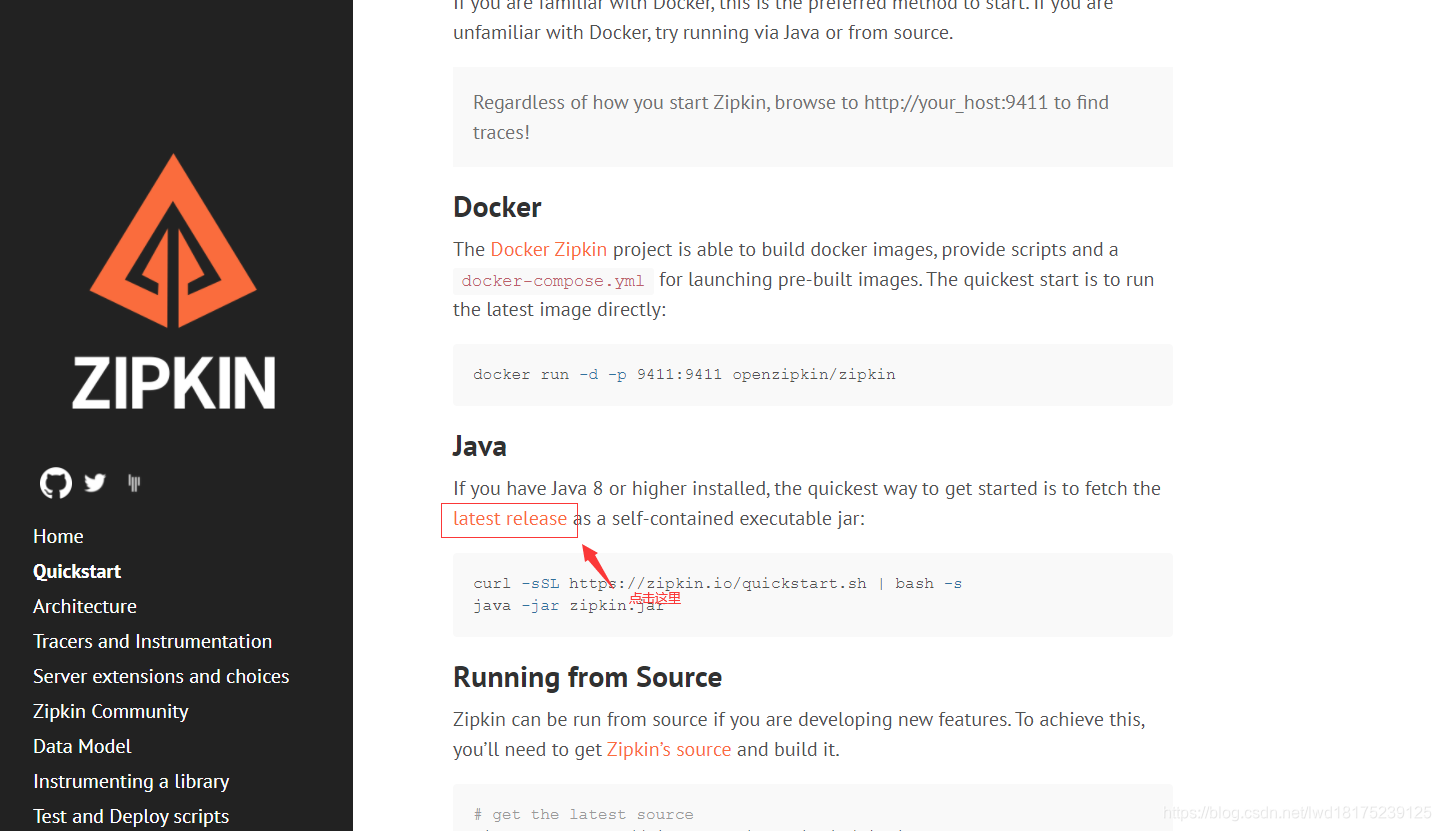Select Quickstart in the sidebar
The height and width of the screenshot is (831, 1441).
[x=77, y=571]
